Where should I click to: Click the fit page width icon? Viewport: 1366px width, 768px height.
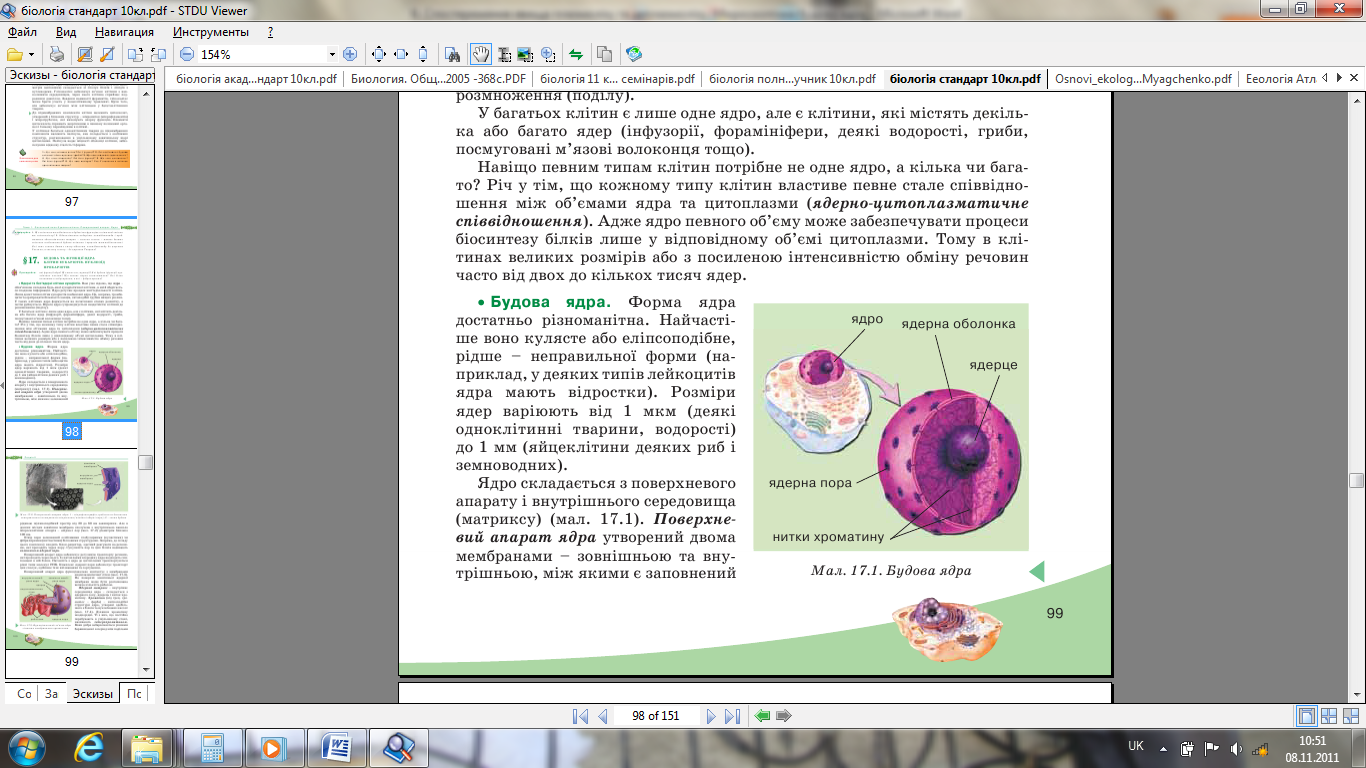point(401,54)
